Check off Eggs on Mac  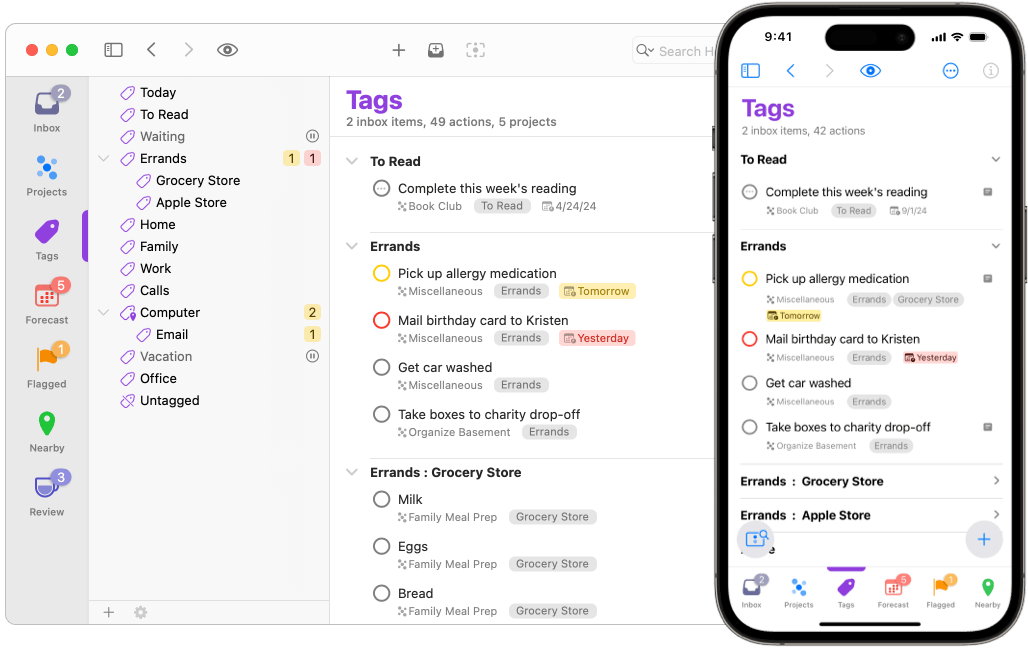click(x=382, y=546)
